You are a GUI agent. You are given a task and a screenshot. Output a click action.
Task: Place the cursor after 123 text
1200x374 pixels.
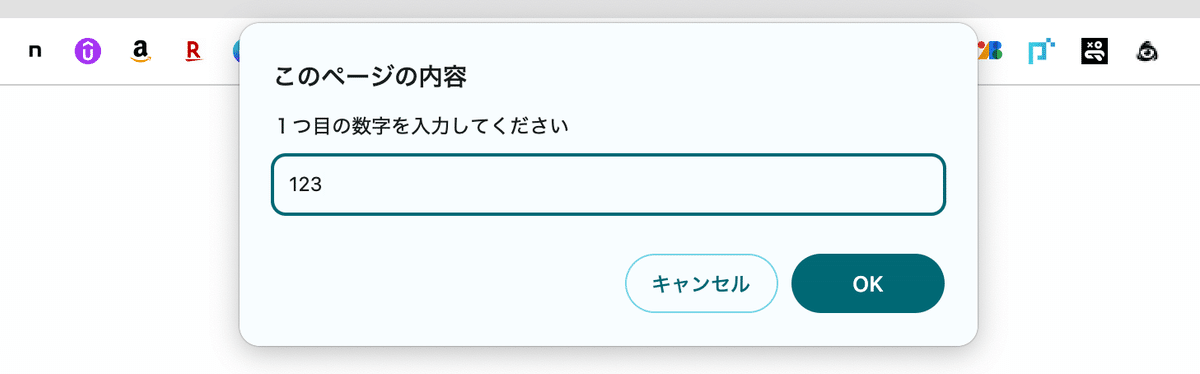322,184
